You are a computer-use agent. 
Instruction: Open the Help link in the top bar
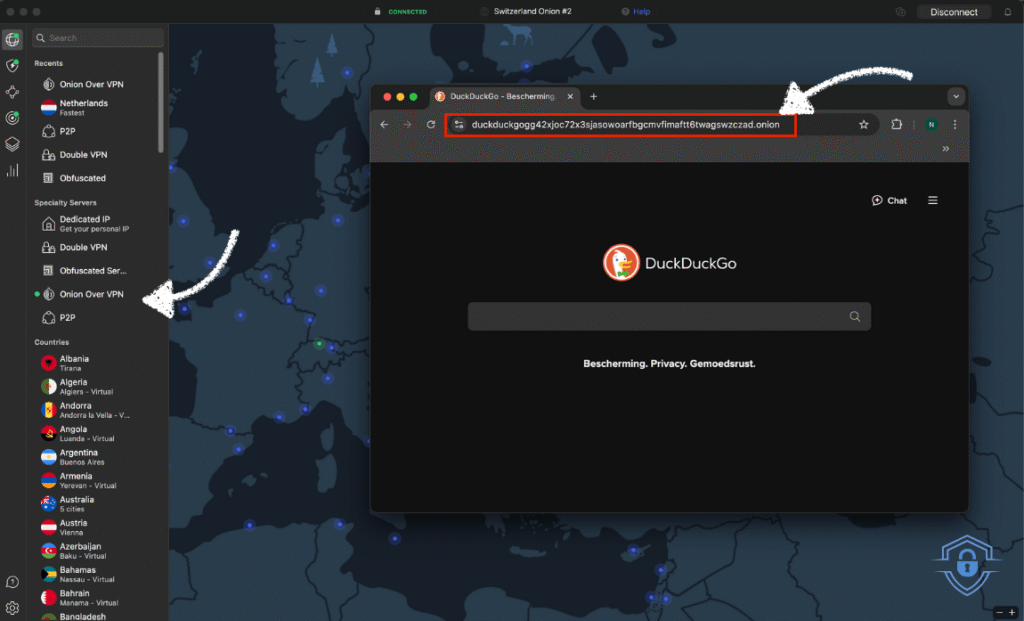(x=636, y=12)
